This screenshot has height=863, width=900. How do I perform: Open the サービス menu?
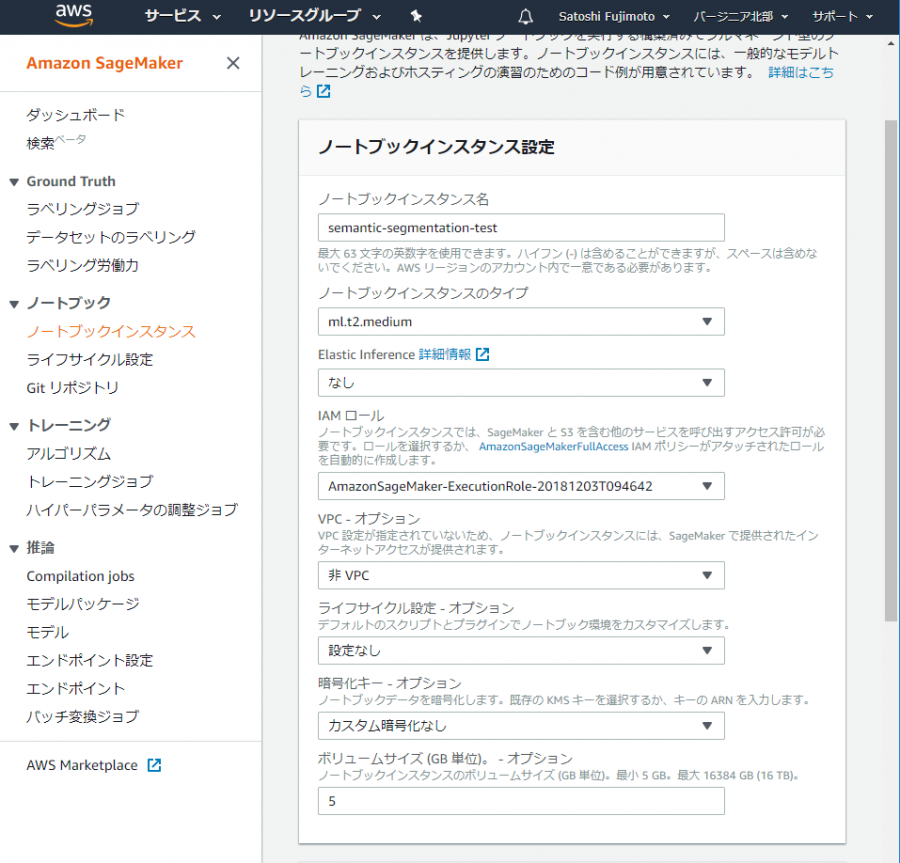pyautogui.click(x=183, y=16)
